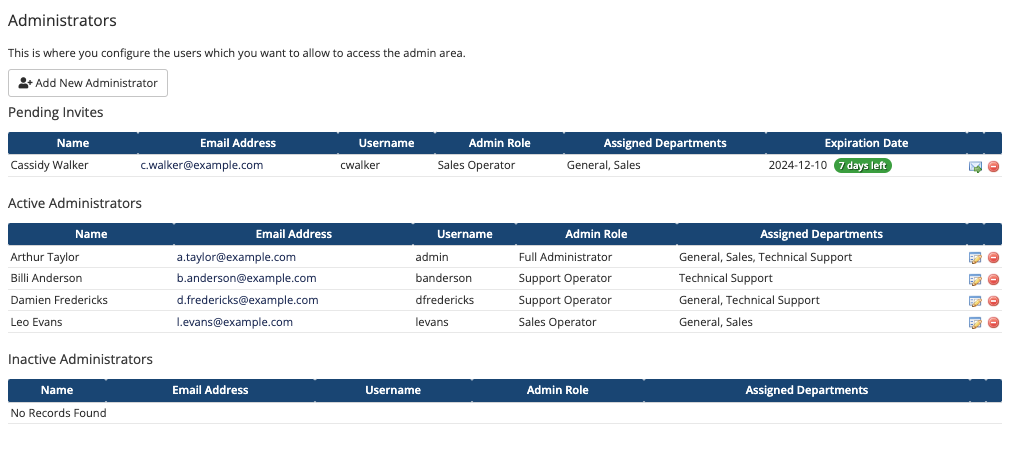
Task: Open l.evans@example.com email link
Action: point(235,322)
